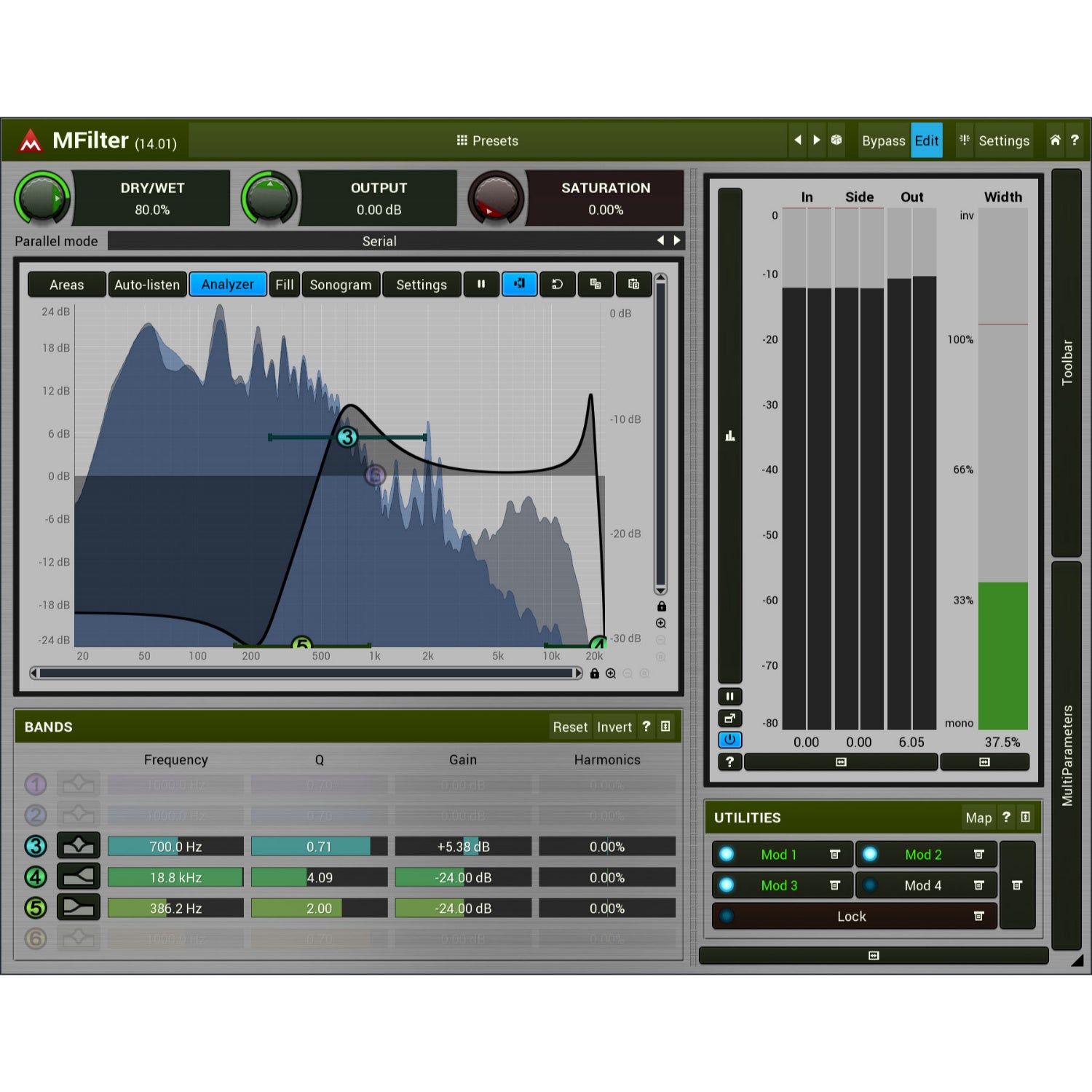Open the graph Settings tab
Screen dimensions: 1092x1092
coord(422,285)
